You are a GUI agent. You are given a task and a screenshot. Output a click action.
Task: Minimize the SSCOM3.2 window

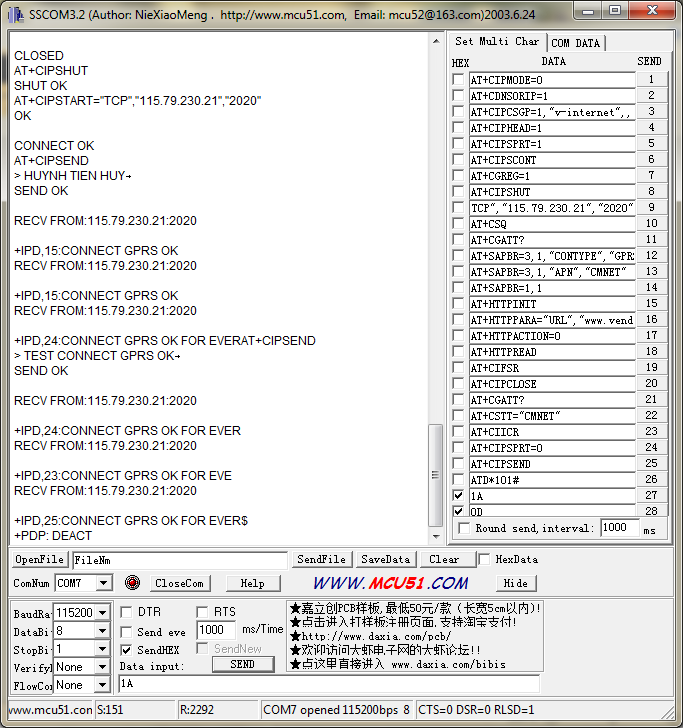(x=588, y=11)
